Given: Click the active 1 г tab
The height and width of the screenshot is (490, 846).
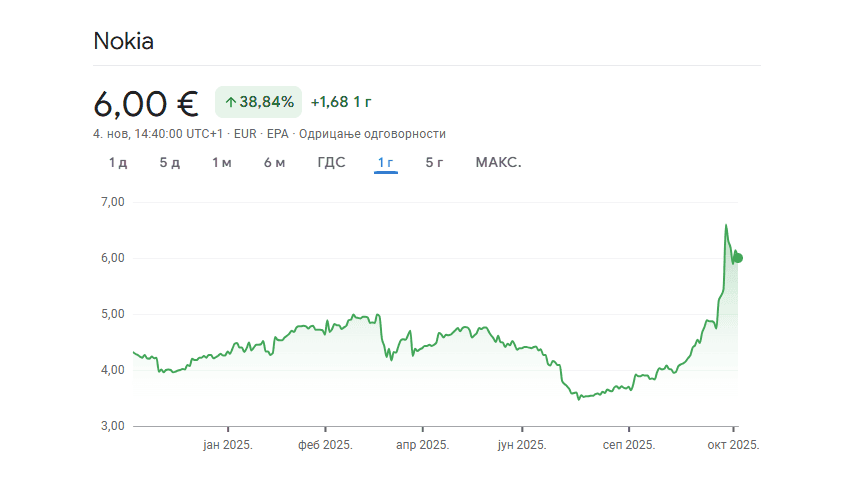Looking at the screenshot, I should 386,163.
